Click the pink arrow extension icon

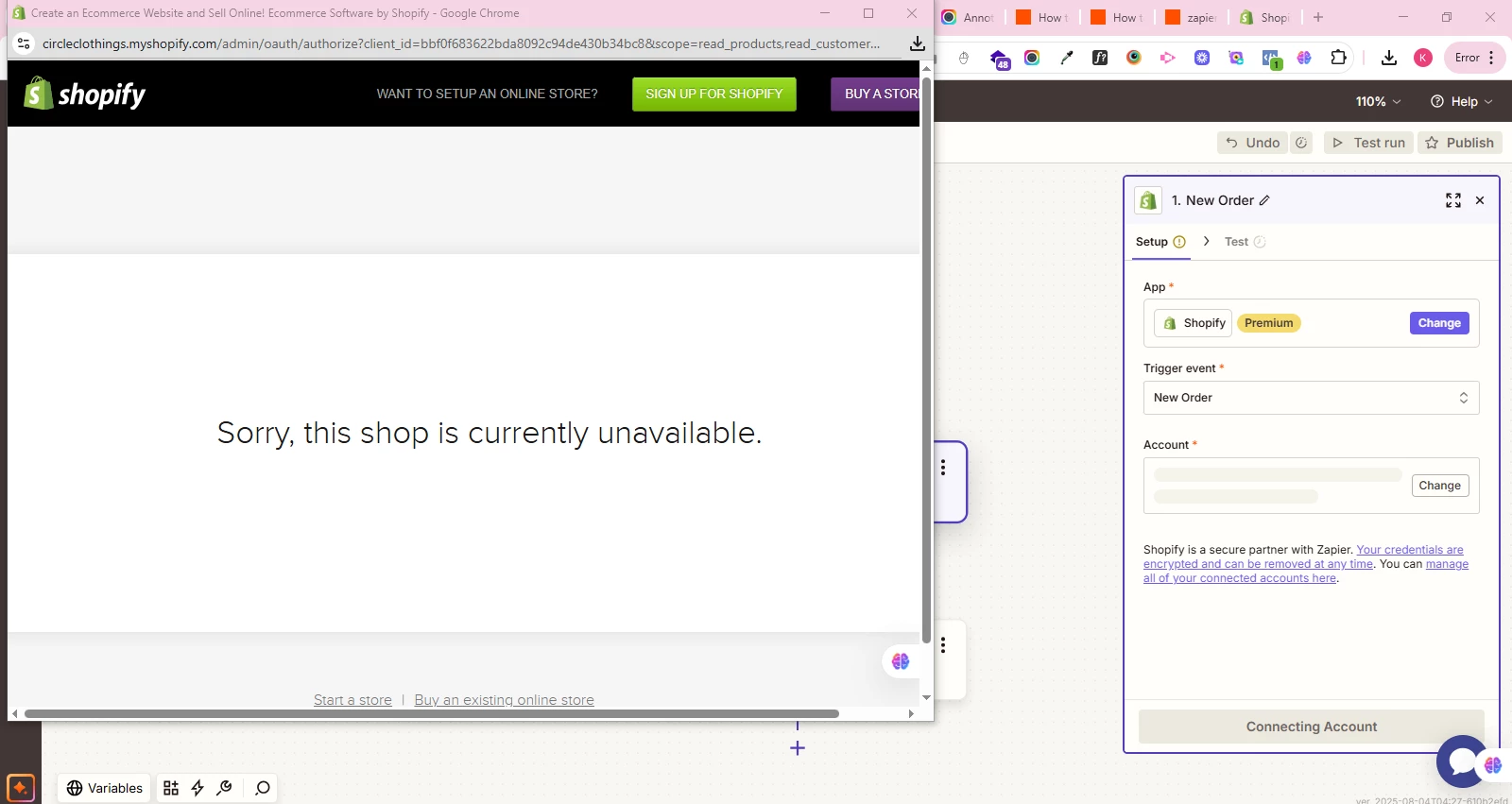1168,58
